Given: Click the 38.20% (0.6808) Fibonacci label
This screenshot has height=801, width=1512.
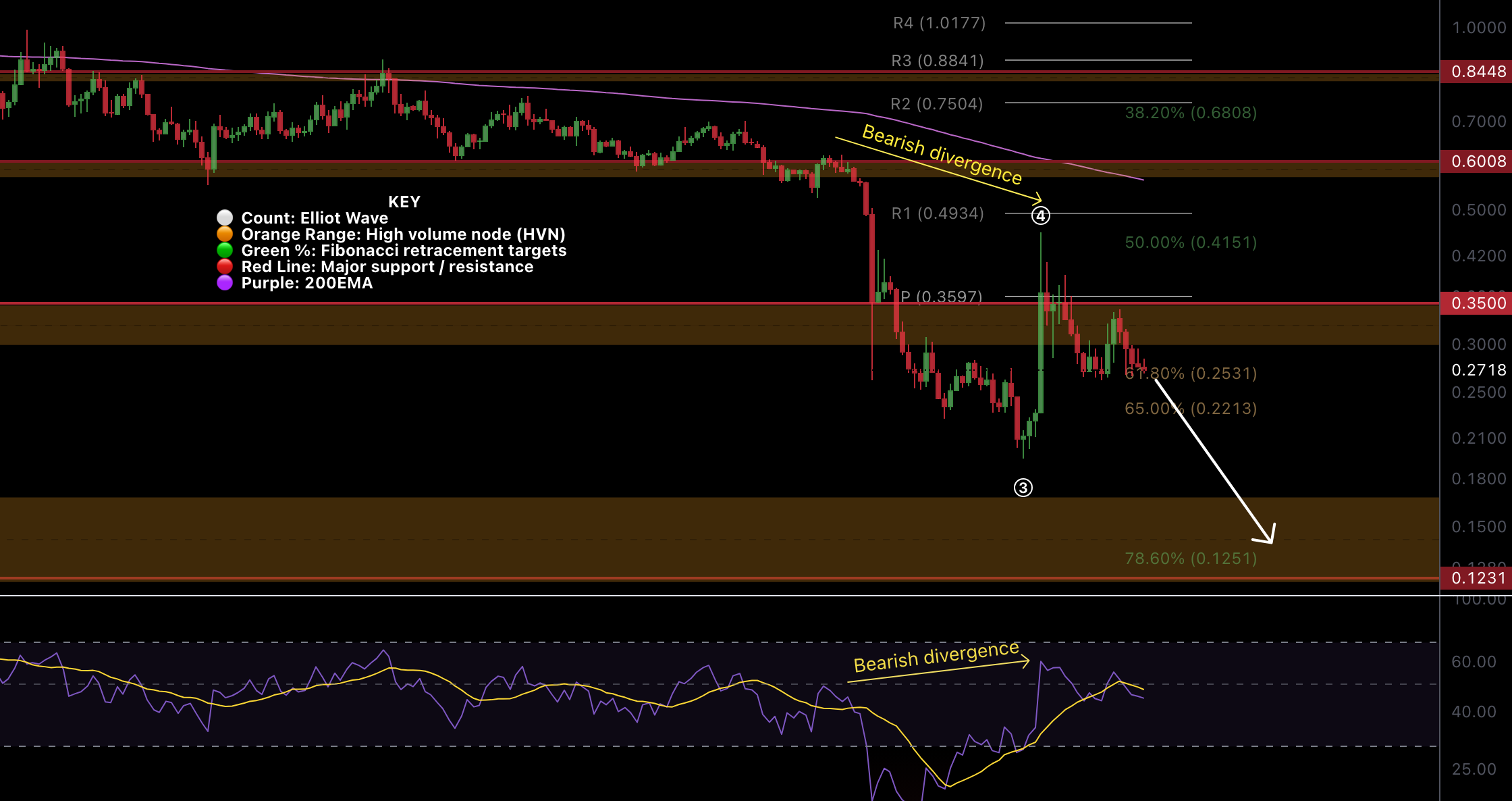Looking at the screenshot, I should [x=1191, y=113].
